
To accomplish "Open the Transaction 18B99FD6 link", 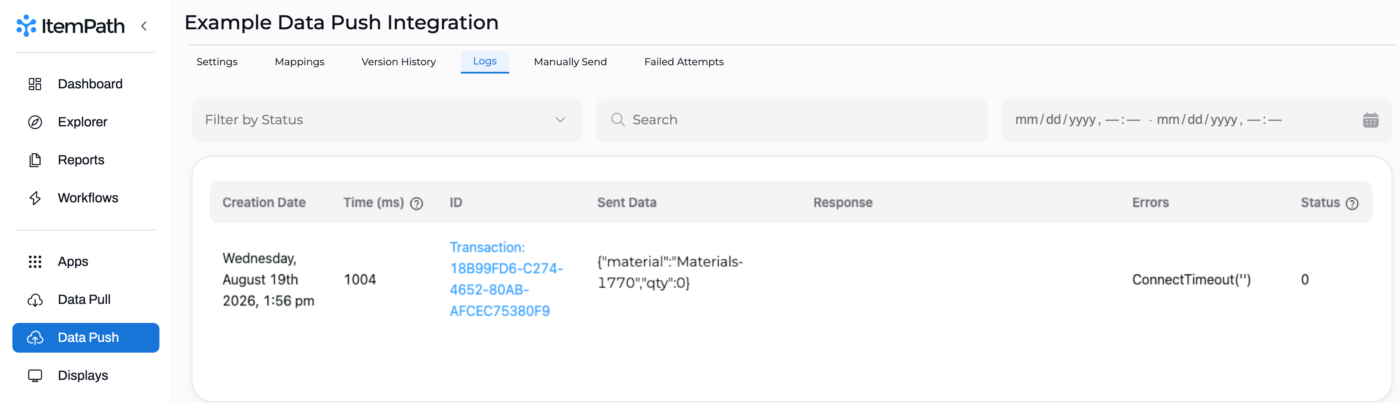I will pyautogui.click(x=507, y=279).
